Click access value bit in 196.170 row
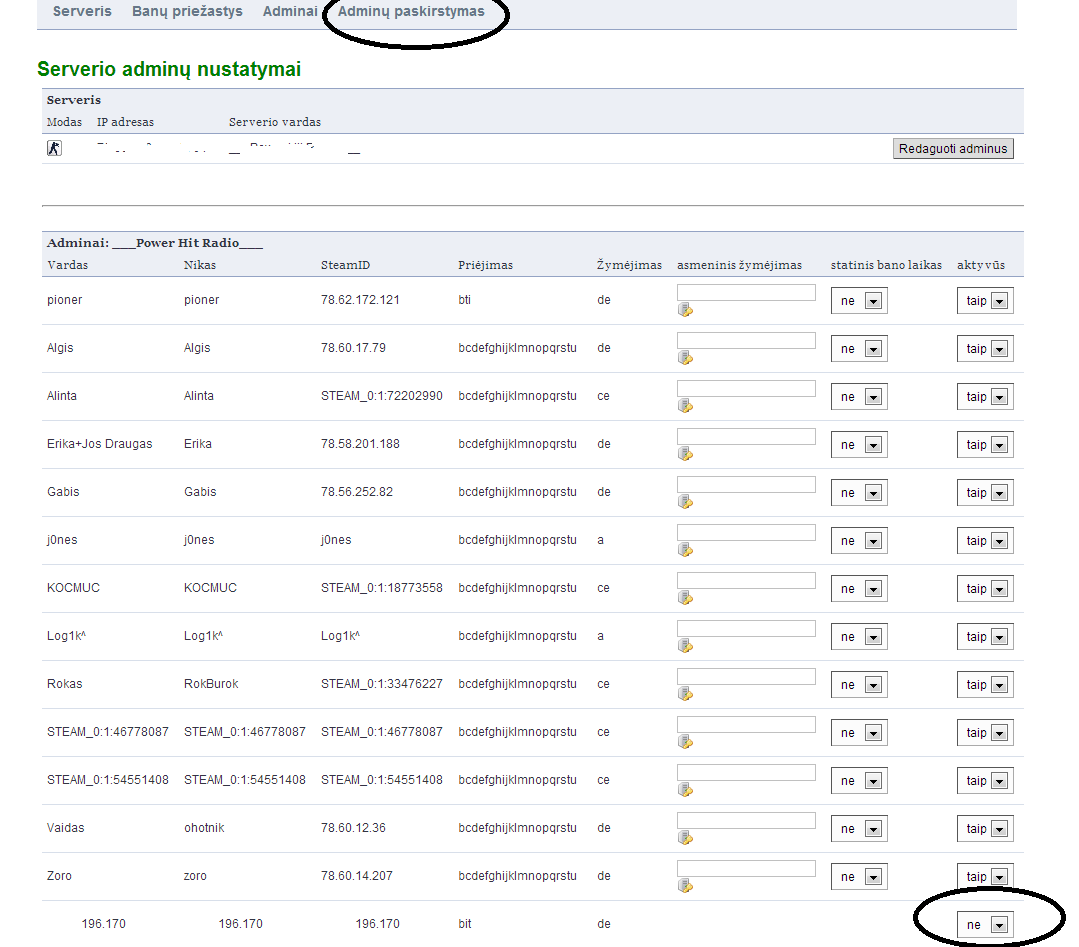The image size is (1079, 947). [x=464, y=924]
